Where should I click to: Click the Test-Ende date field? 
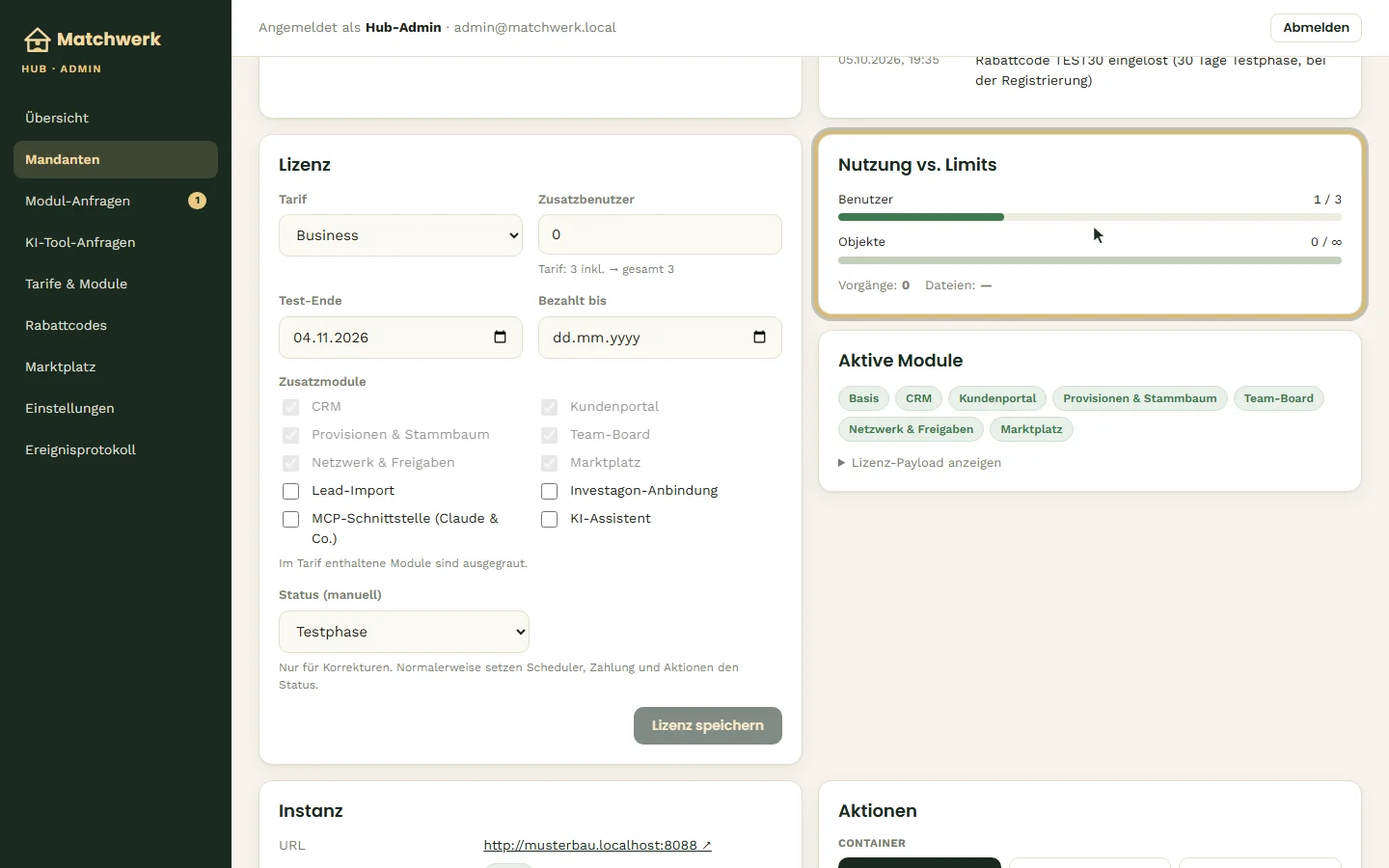click(400, 338)
